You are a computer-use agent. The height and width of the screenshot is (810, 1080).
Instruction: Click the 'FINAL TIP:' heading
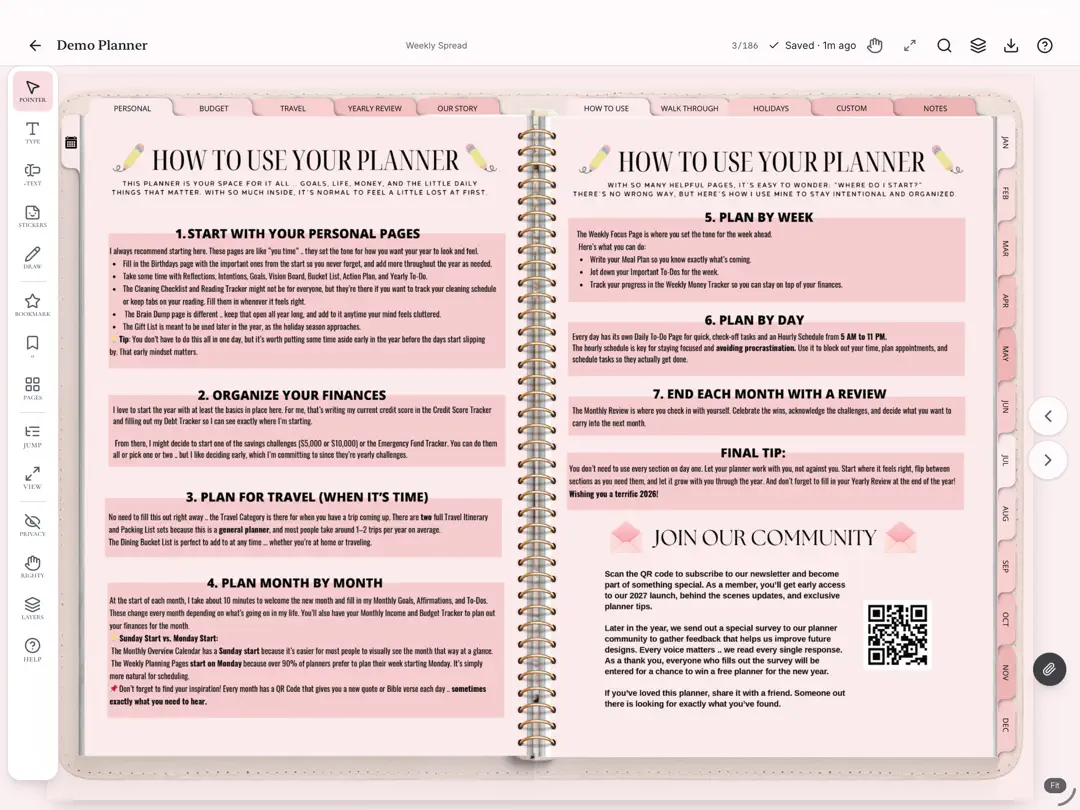click(x=753, y=453)
